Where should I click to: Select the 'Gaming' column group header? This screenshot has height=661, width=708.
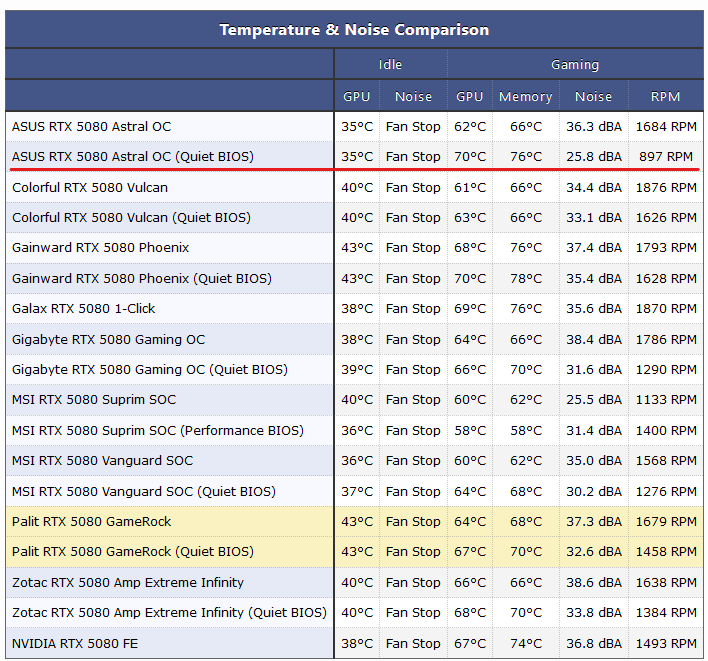(575, 65)
